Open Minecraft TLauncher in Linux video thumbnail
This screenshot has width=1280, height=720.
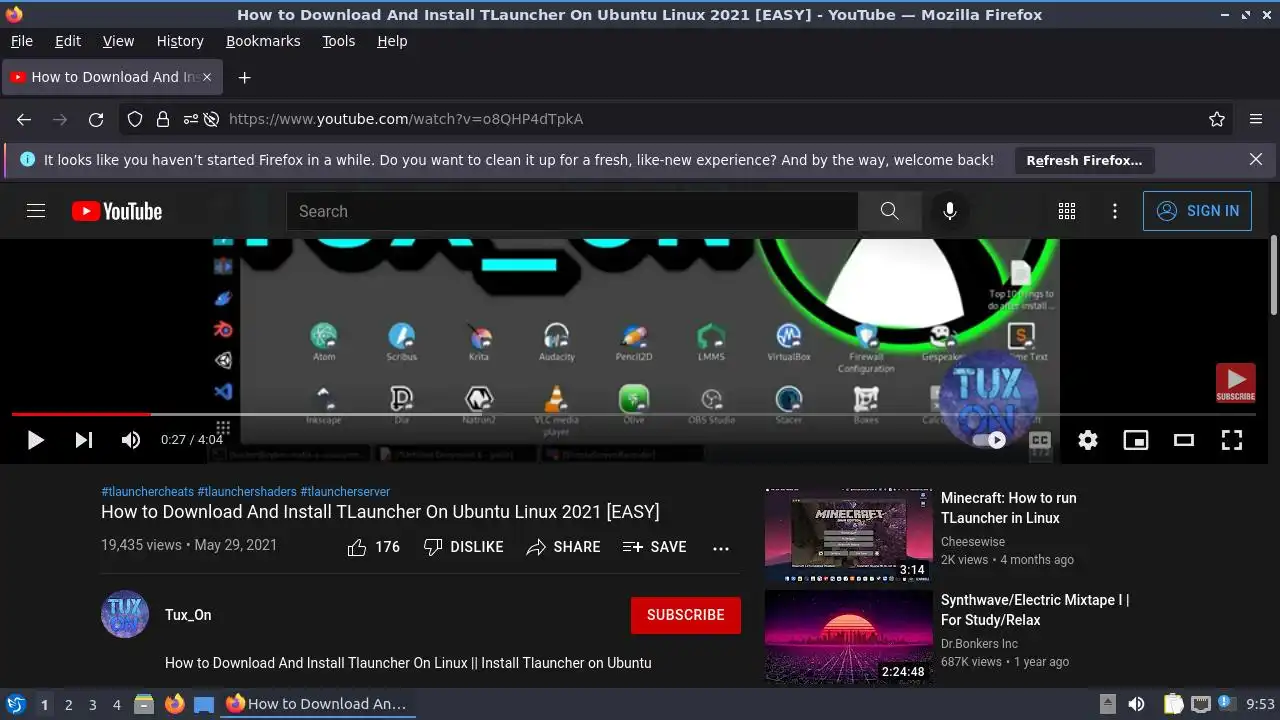[849, 535]
